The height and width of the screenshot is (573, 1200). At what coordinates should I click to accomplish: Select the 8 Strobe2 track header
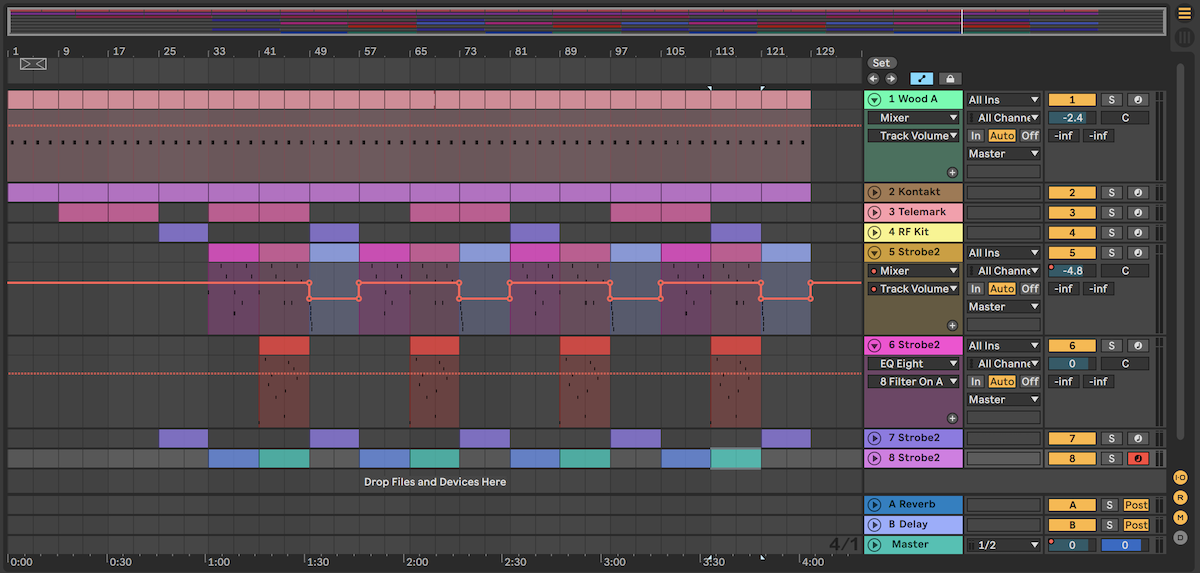pos(913,458)
